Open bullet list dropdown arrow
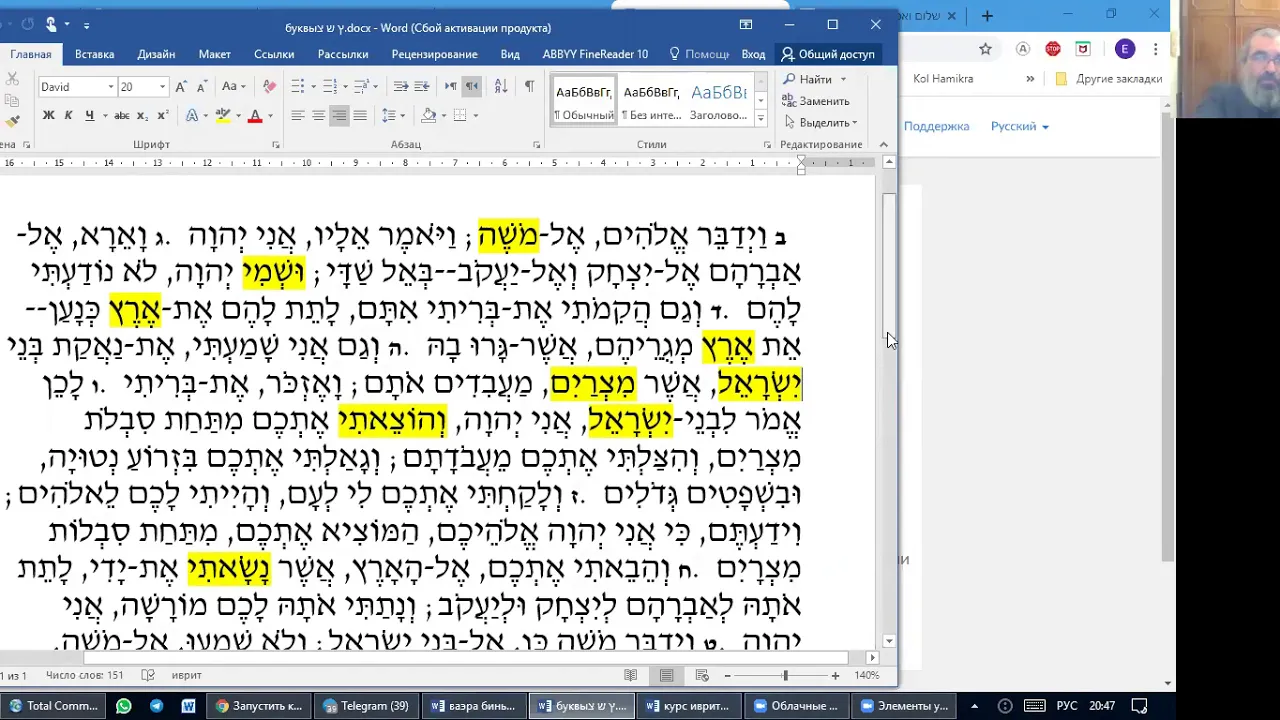The height and width of the screenshot is (720, 1280). pyautogui.click(x=314, y=87)
